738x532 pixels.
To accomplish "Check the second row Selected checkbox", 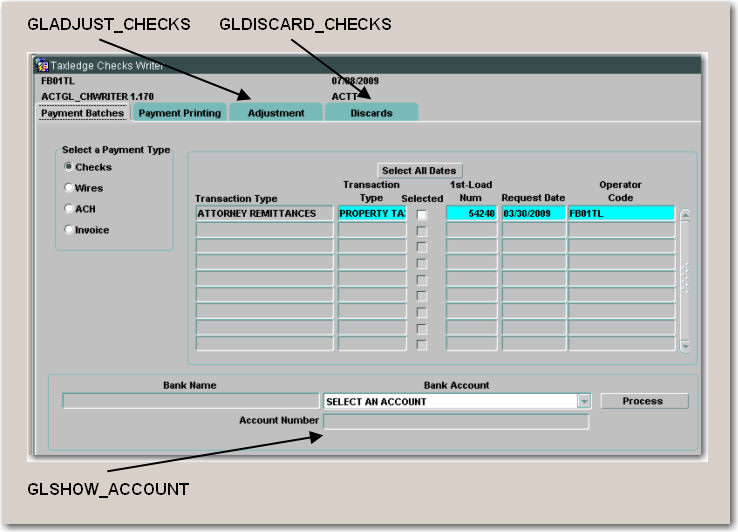I will (x=422, y=230).
